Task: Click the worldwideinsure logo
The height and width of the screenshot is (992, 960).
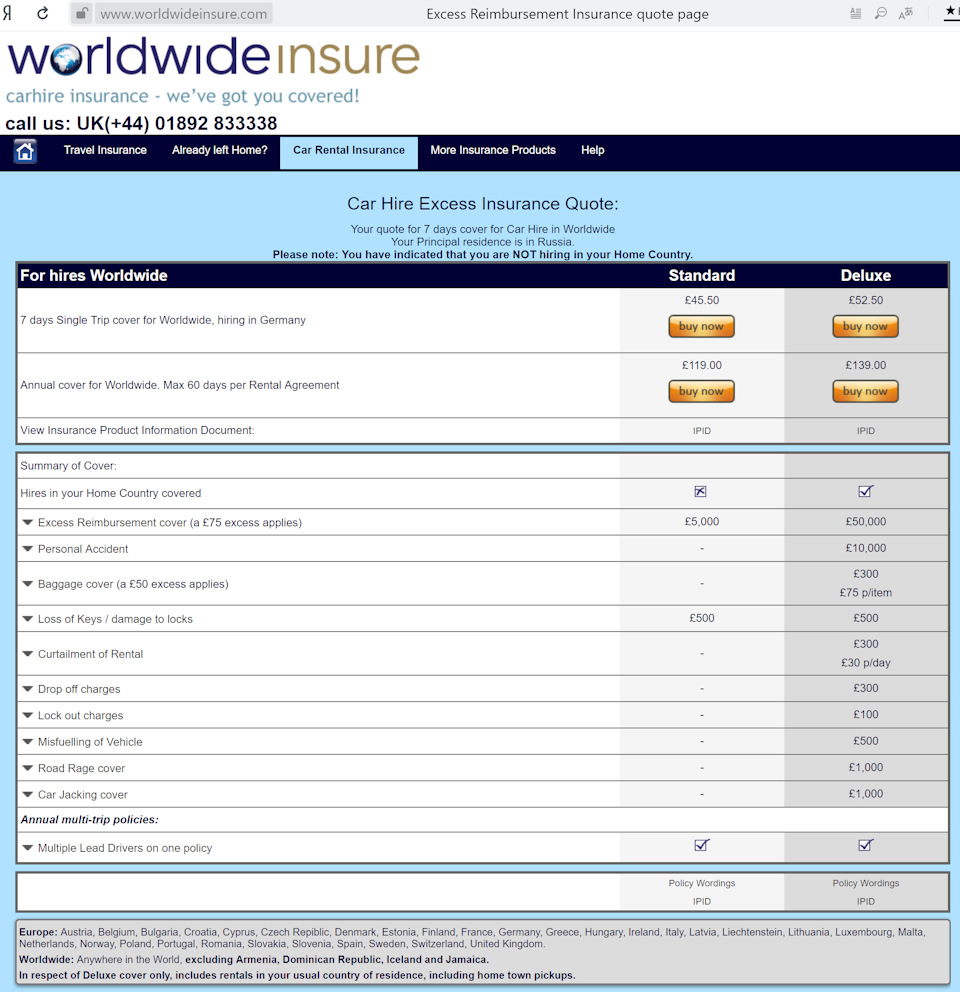Action: tap(213, 56)
